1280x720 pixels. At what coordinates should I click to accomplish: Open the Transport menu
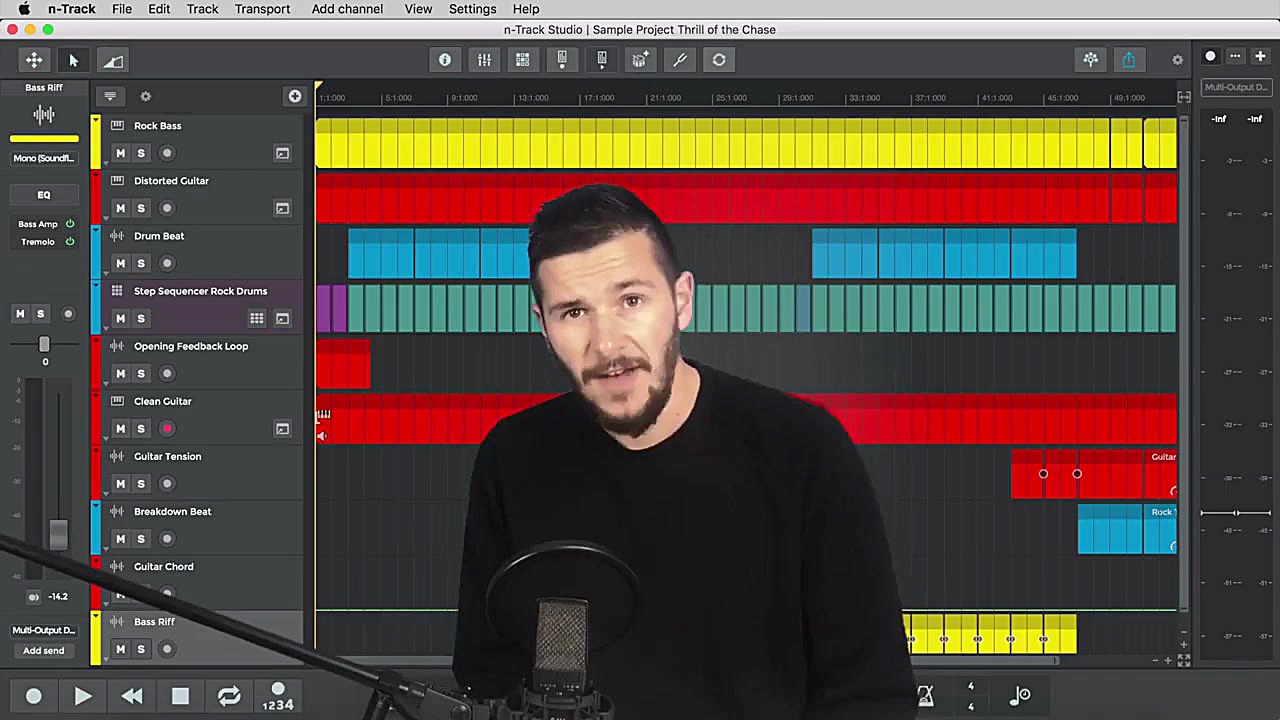point(262,9)
